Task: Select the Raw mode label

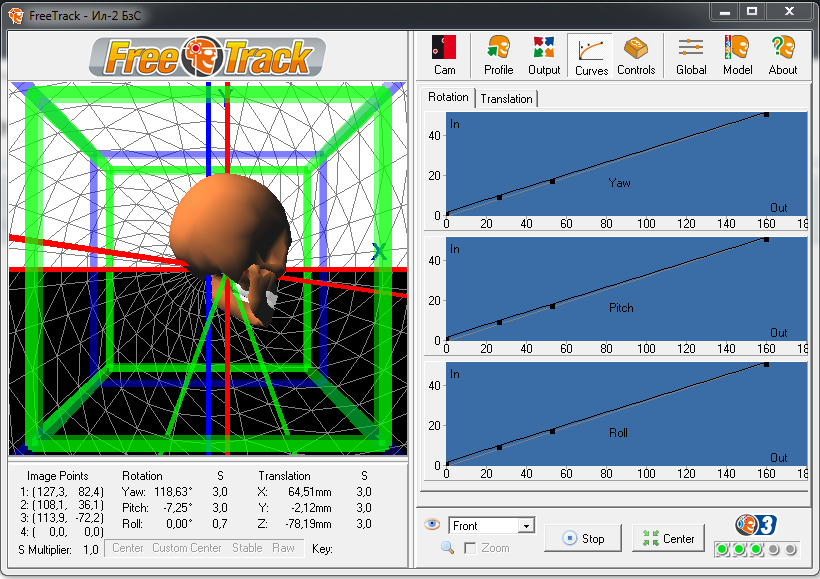Action: coord(283,548)
